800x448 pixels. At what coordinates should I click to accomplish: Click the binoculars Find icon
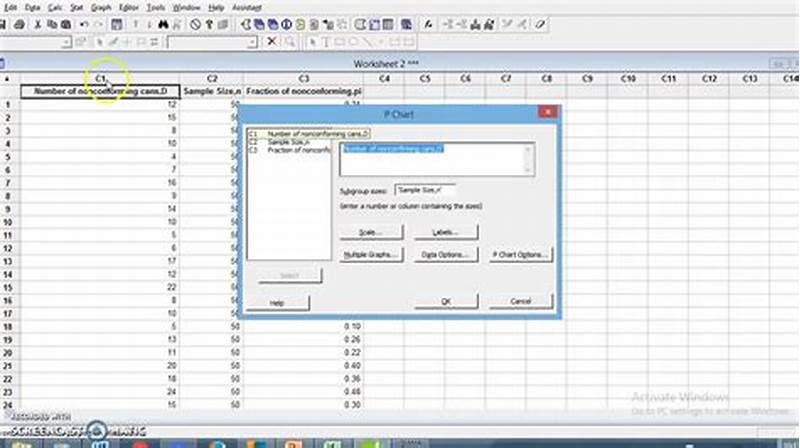click(163, 24)
